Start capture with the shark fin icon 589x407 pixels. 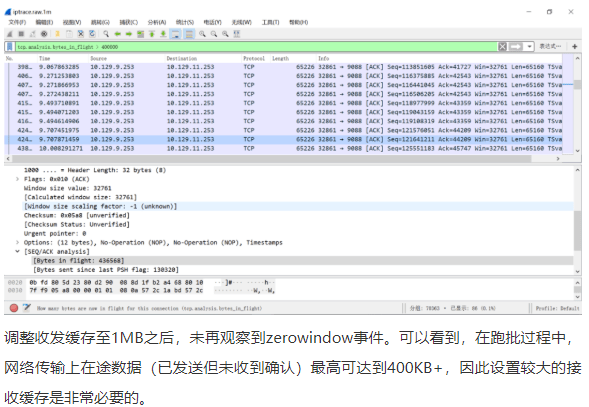click(x=10, y=34)
